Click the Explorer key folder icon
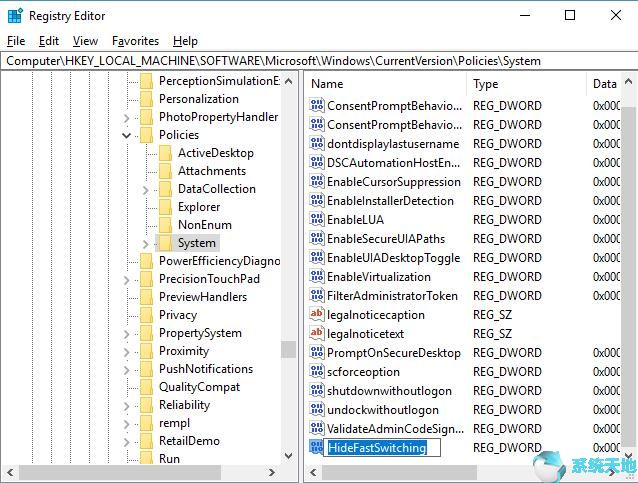 pos(165,207)
